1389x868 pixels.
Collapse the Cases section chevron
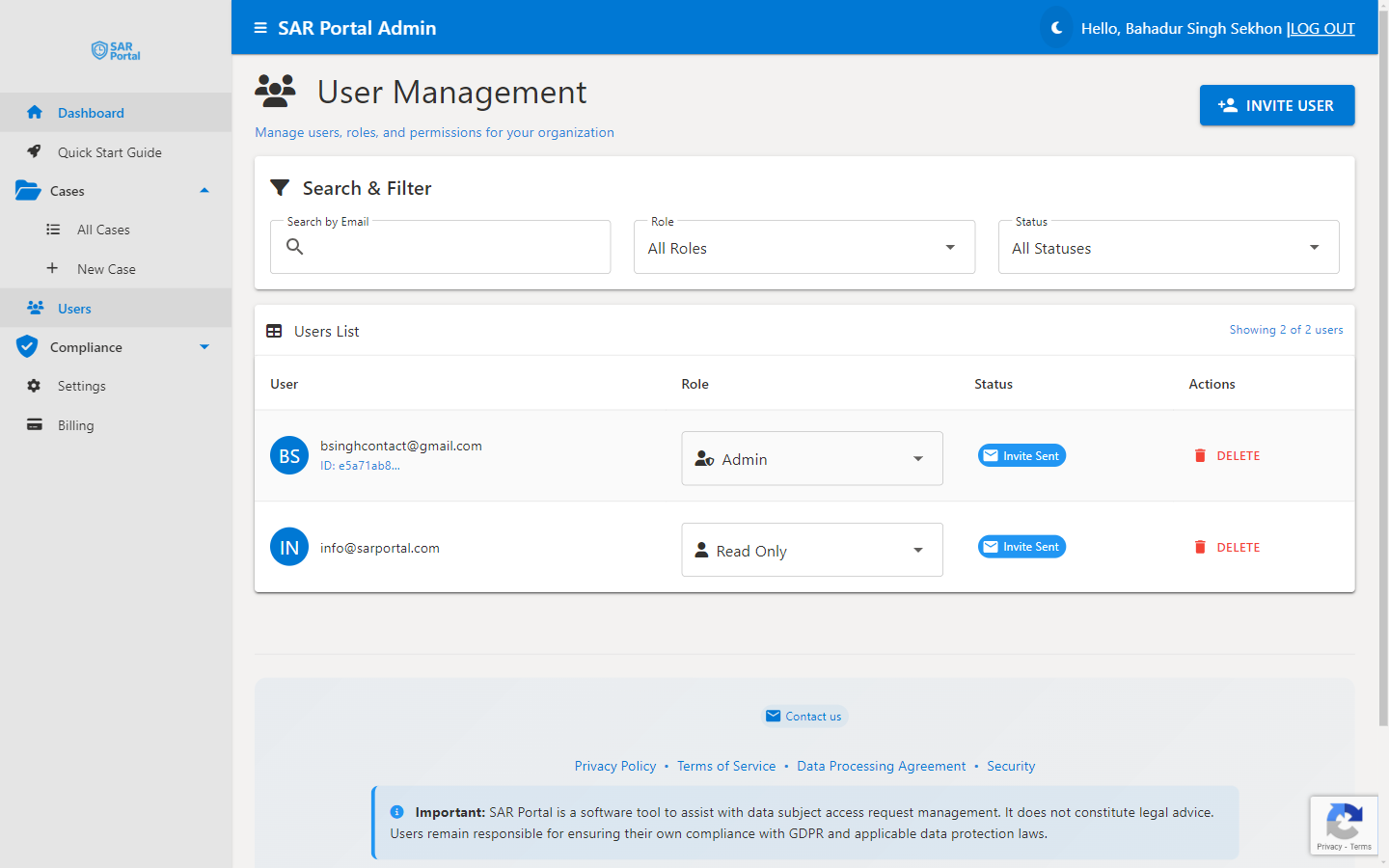point(204,190)
